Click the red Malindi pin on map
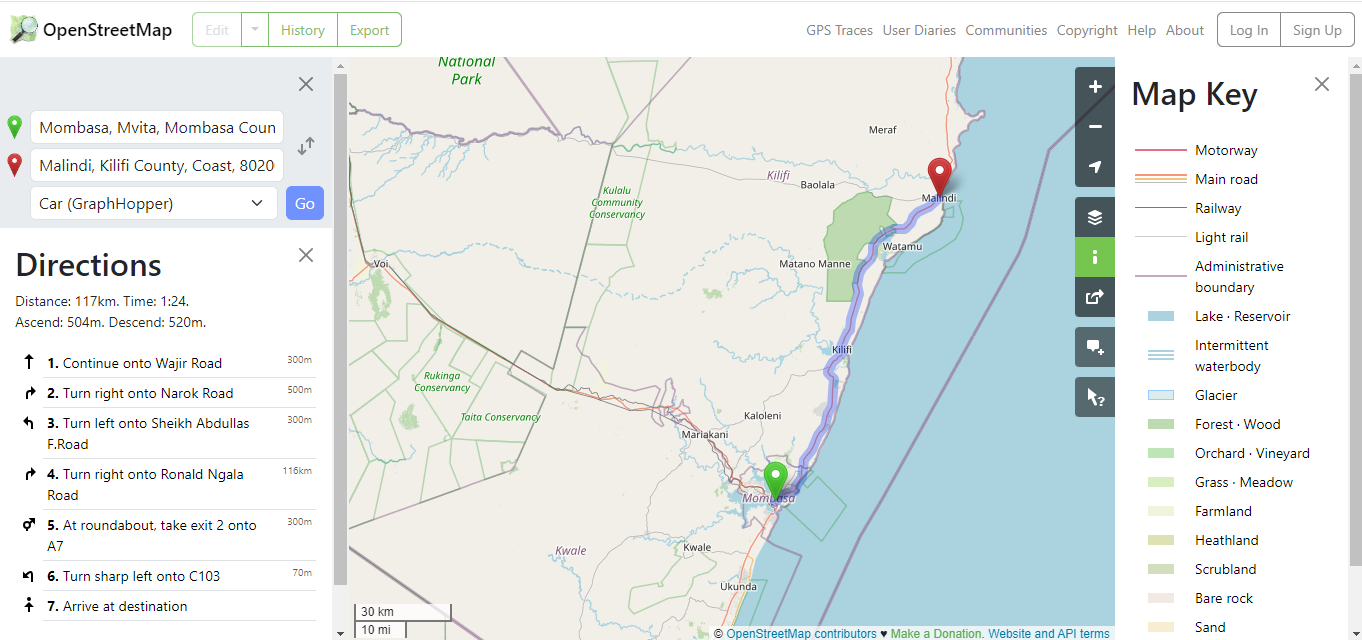The image size is (1362, 640). [939, 177]
